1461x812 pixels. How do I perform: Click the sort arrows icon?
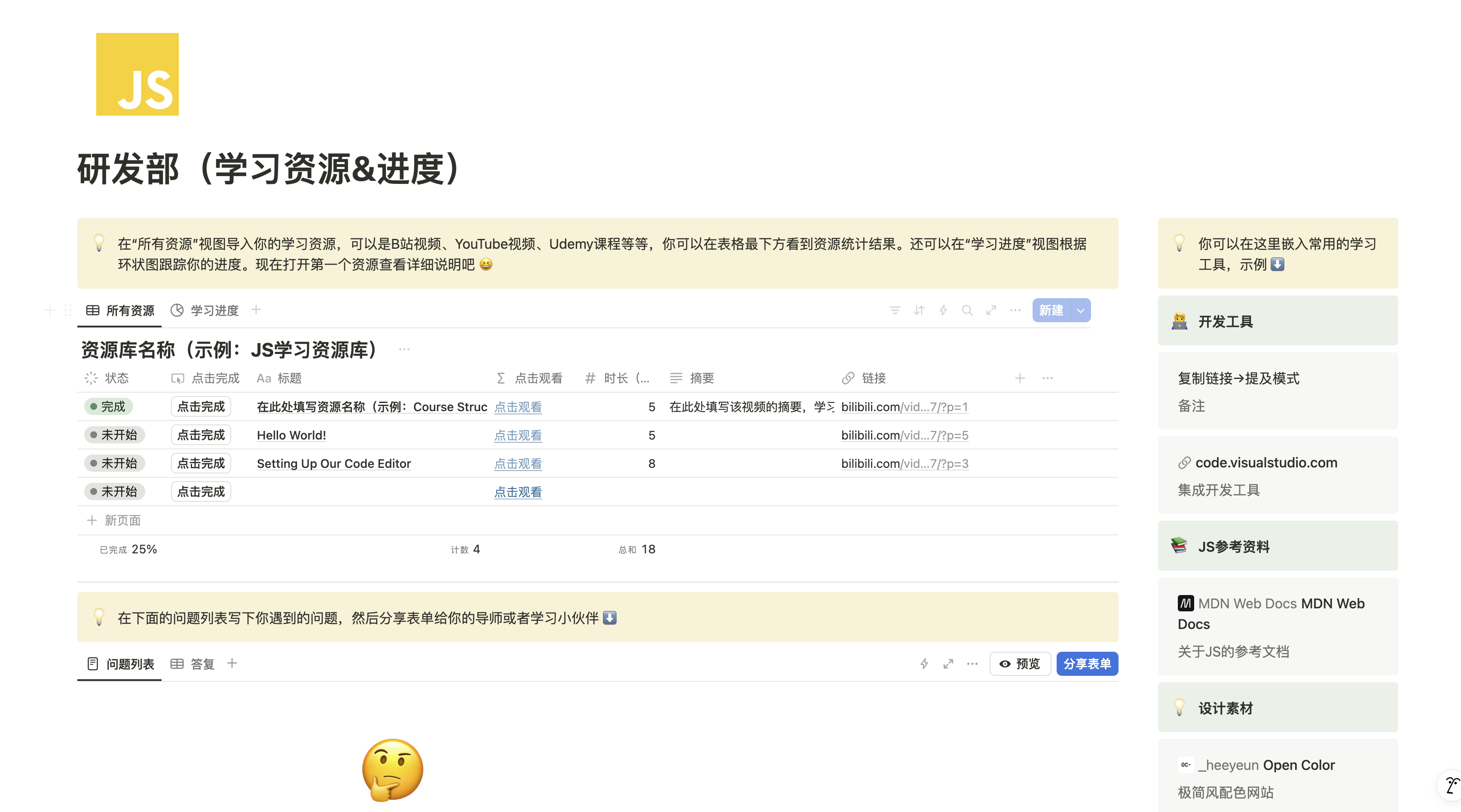(x=919, y=310)
